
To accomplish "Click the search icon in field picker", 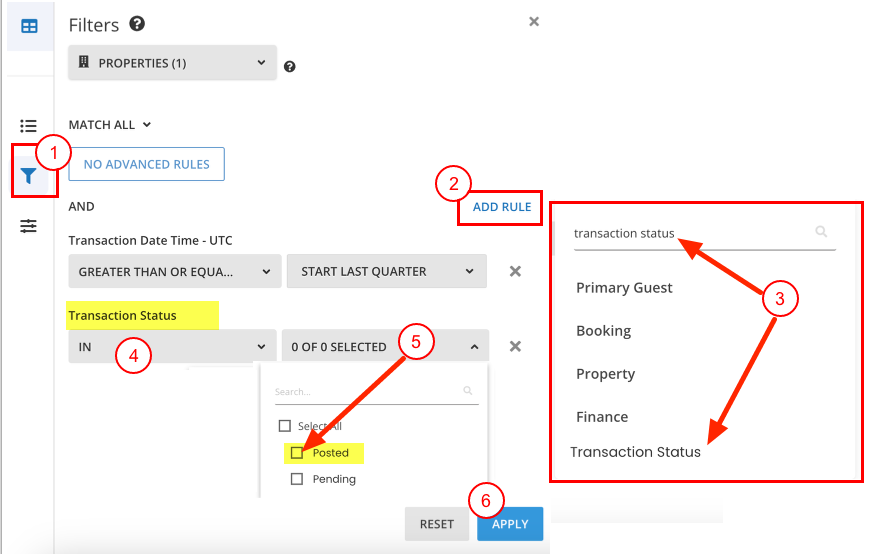I will (821, 232).
